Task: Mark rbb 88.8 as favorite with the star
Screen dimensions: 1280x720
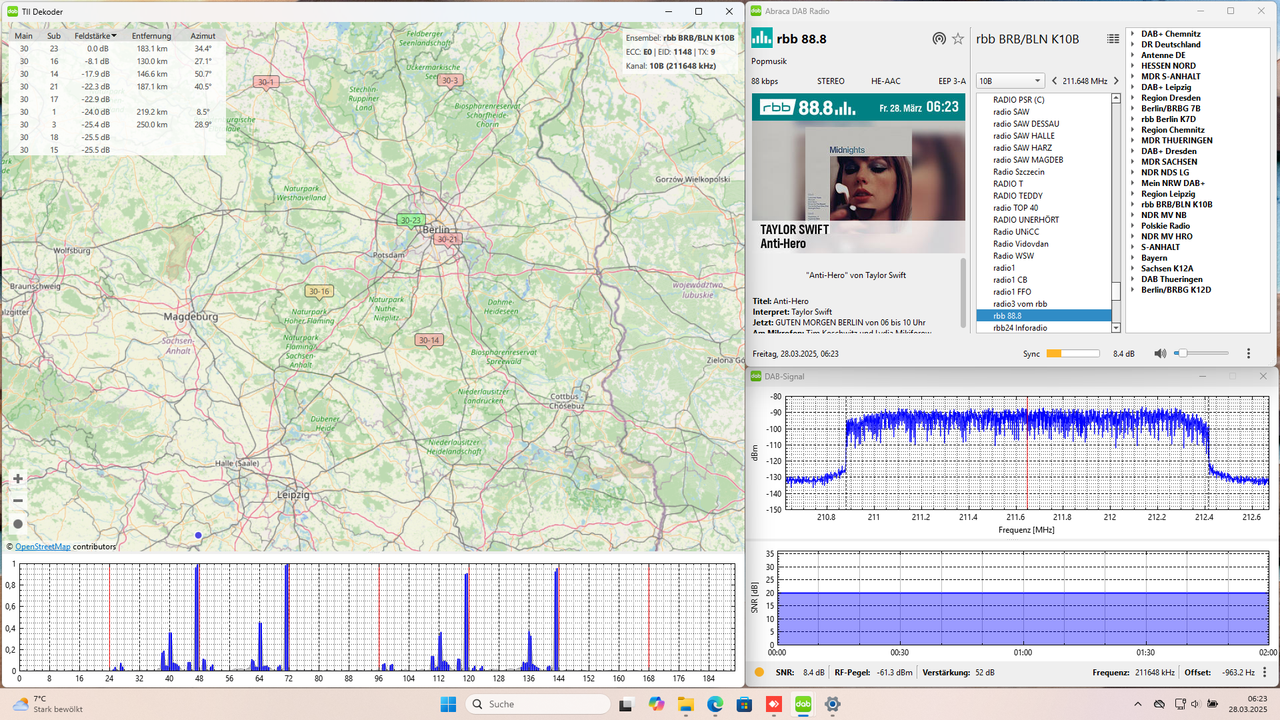Action: pyautogui.click(x=957, y=38)
